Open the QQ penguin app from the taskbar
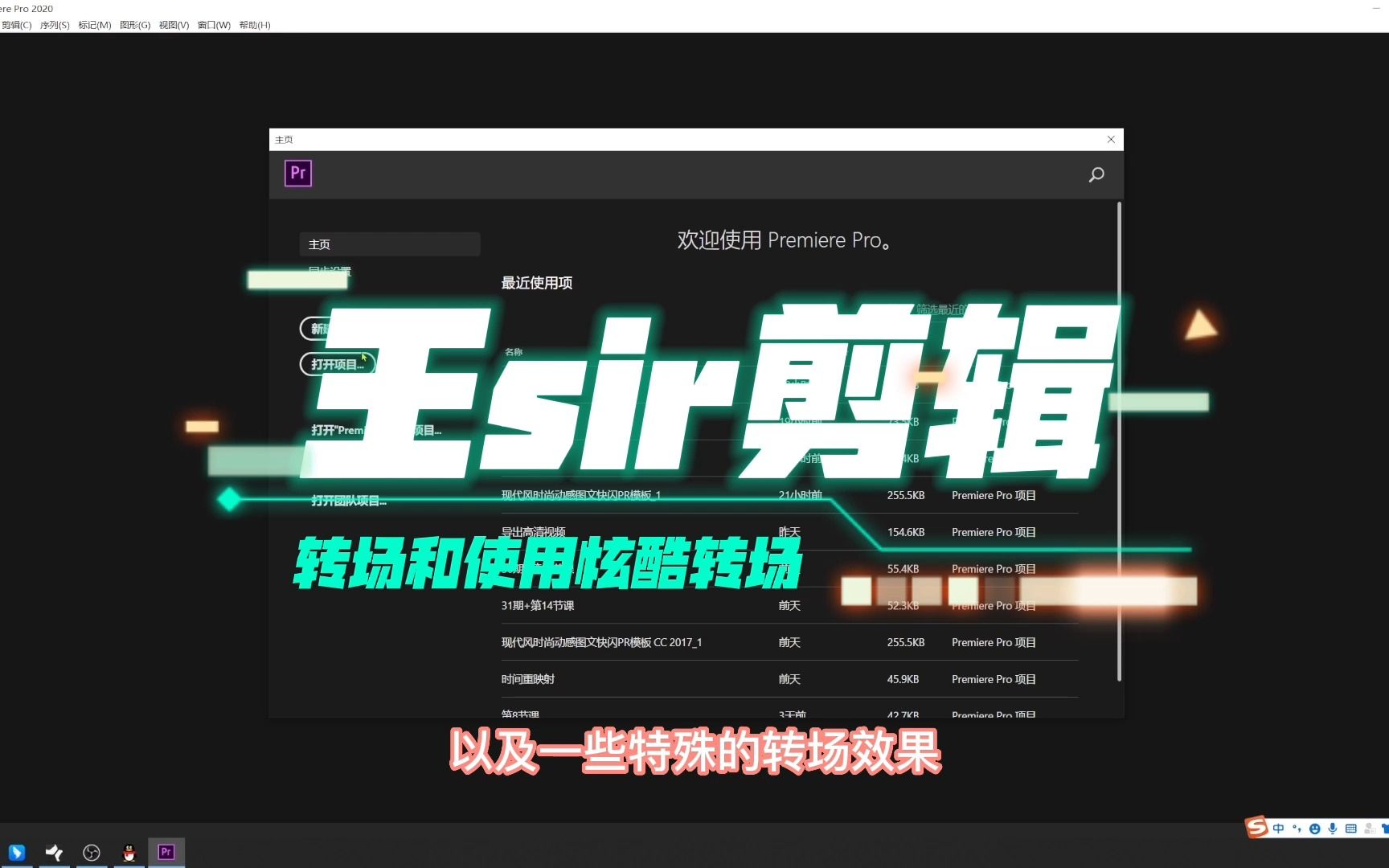Viewport: 1389px width, 868px height. coord(129,852)
